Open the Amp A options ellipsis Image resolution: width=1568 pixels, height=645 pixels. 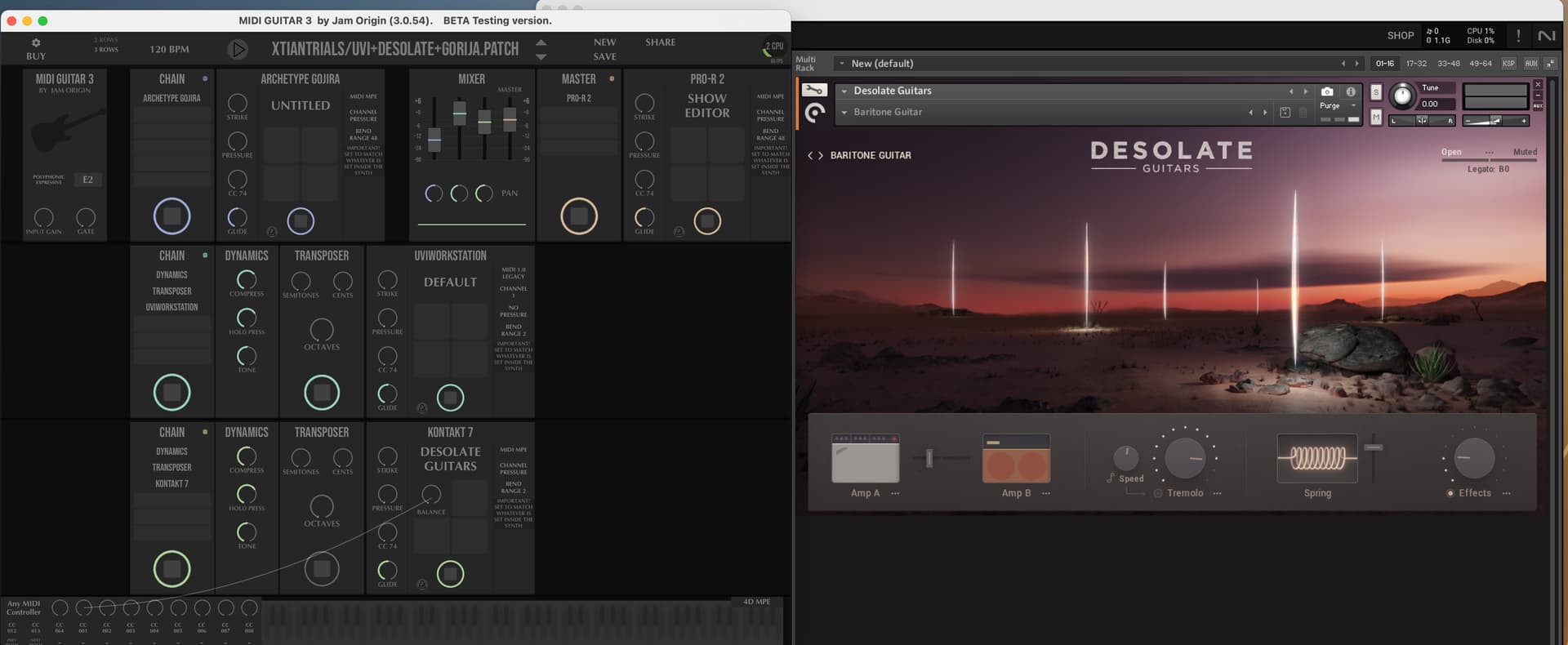click(x=895, y=493)
